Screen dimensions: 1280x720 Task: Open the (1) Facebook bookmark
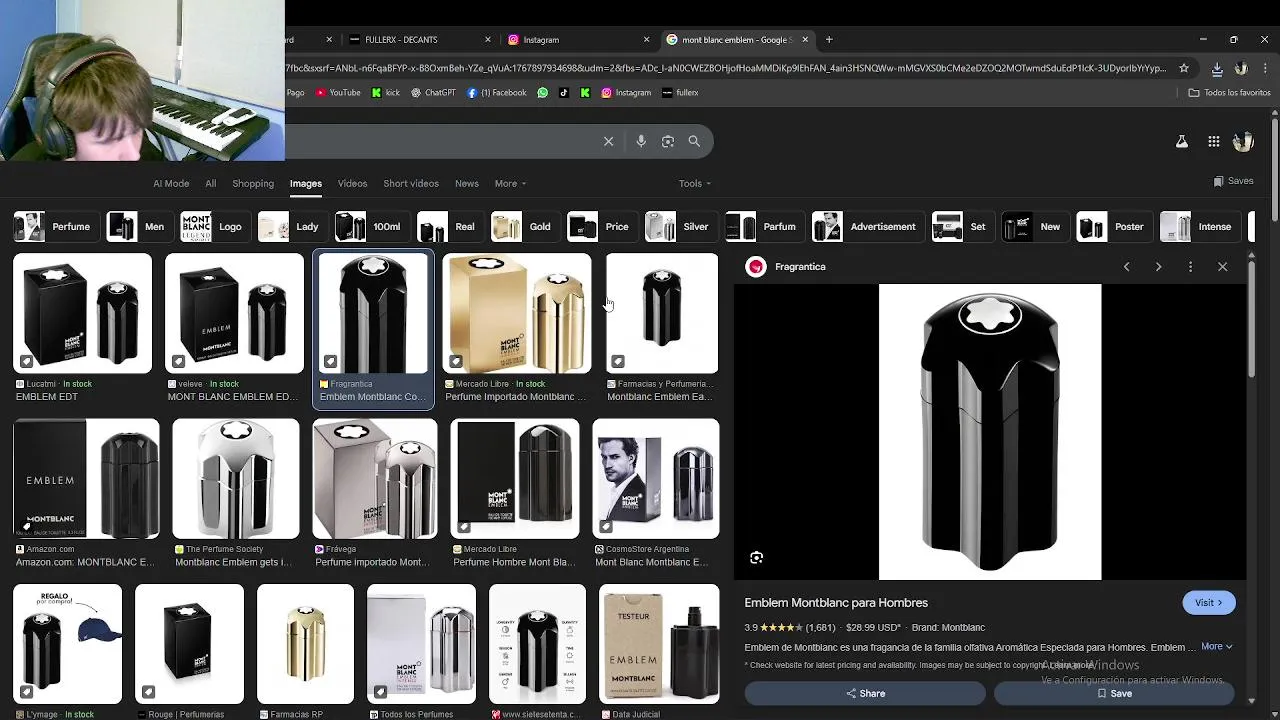coord(497,92)
